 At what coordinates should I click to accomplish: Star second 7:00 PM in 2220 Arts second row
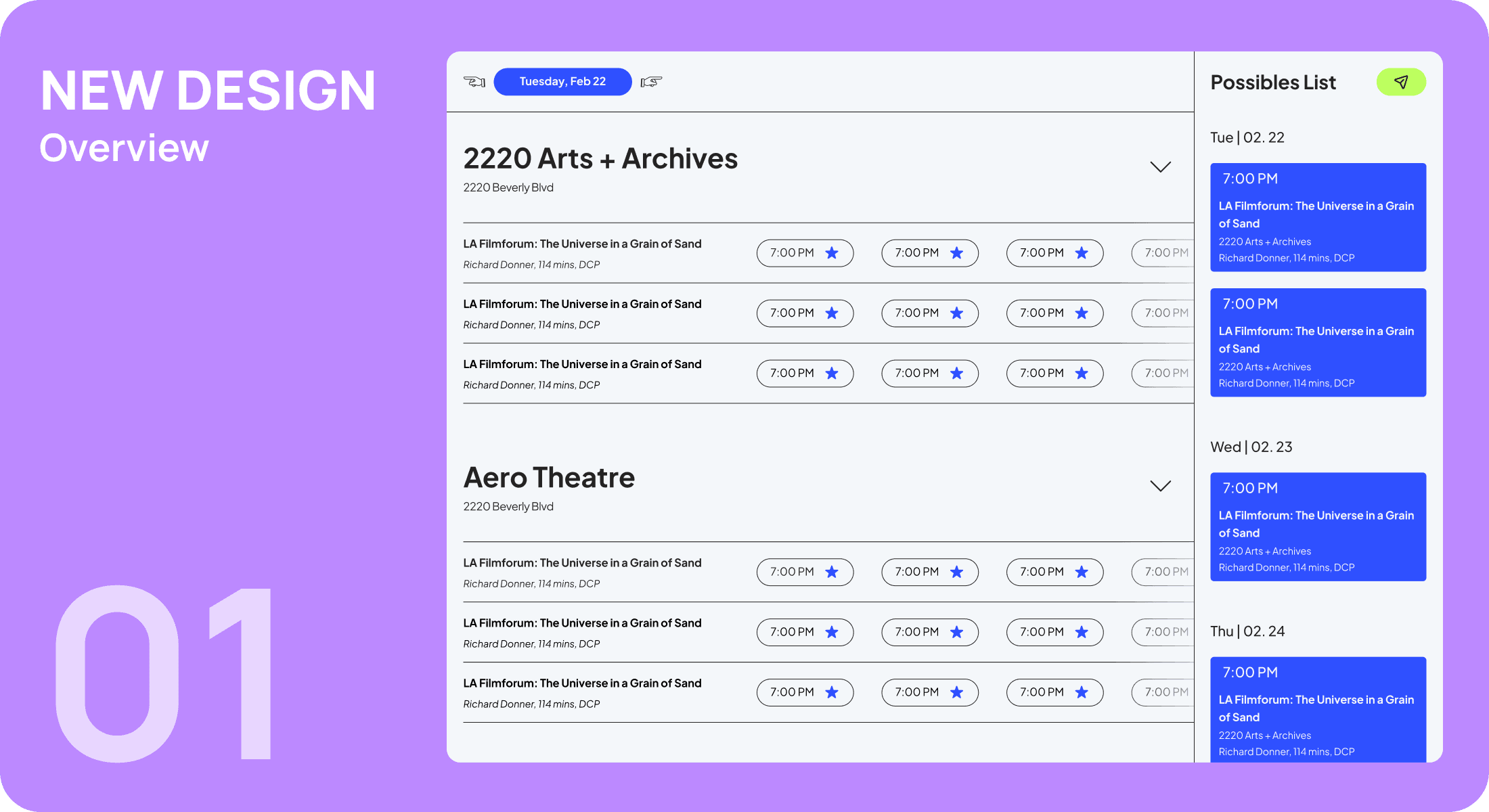pos(956,313)
